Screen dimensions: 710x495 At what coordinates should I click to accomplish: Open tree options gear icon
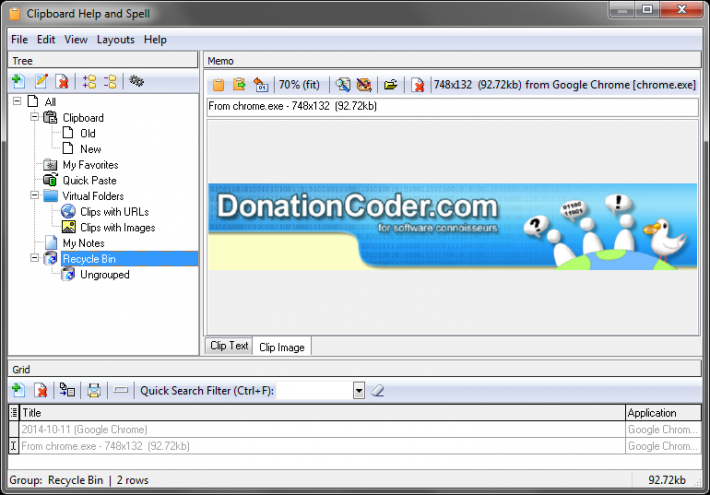coord(136,81)
